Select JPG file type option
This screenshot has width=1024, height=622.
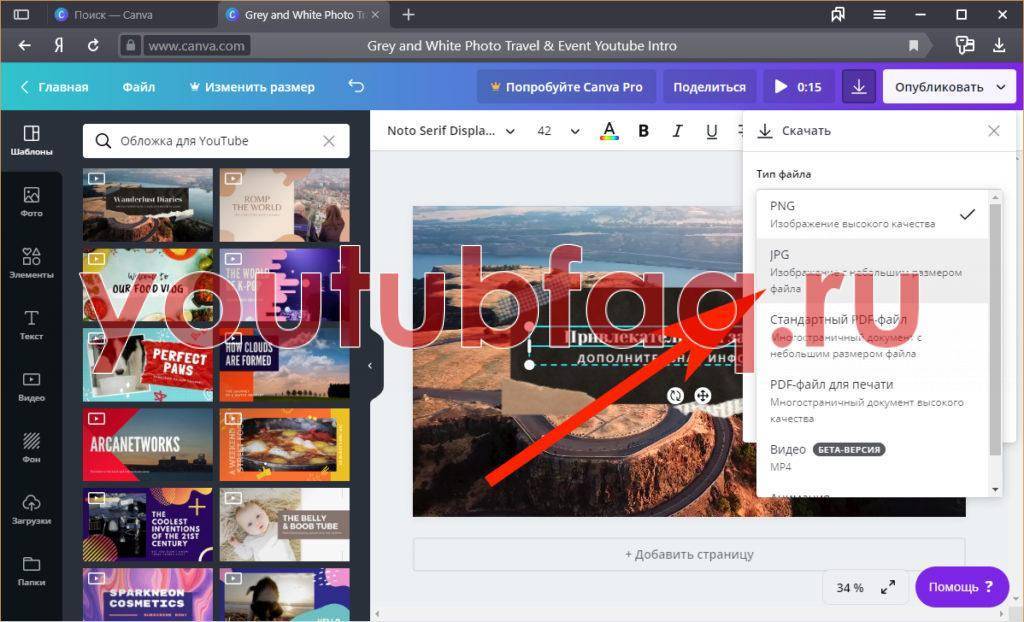click(866, 271)
